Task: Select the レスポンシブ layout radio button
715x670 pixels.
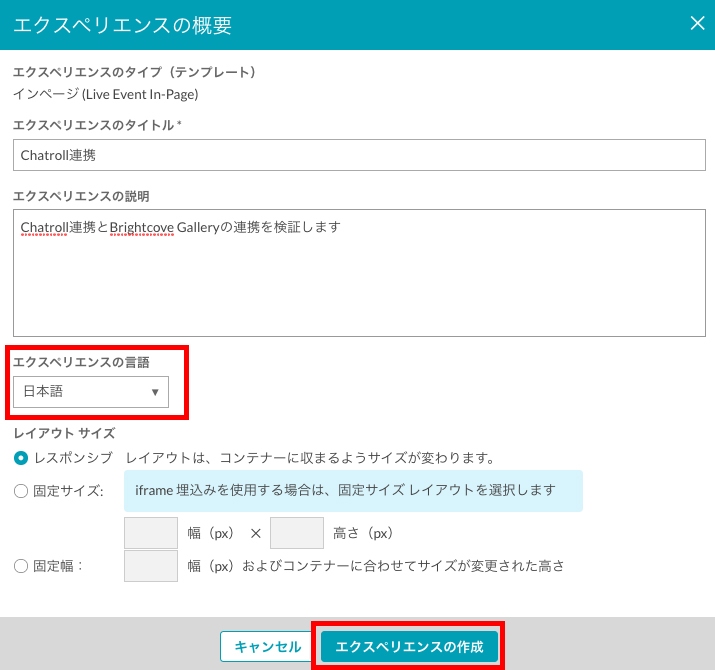Action: 21,458
